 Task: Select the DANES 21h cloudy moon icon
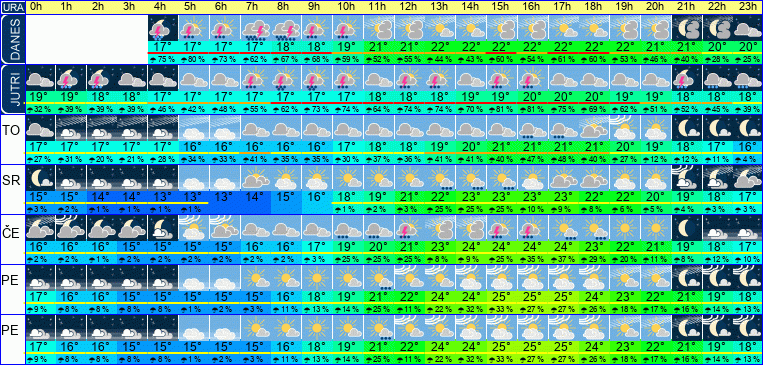(x=687, y=28)
